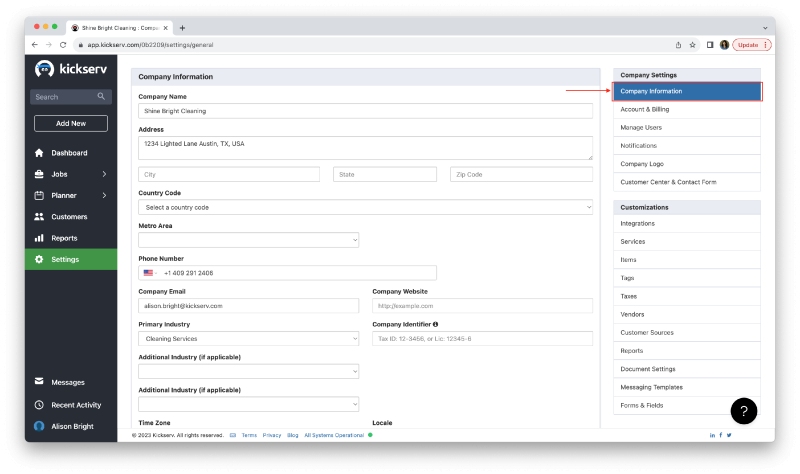Click the Kickserv logo
The height and width of the screenshot is (474, 800).
point(70,68)
